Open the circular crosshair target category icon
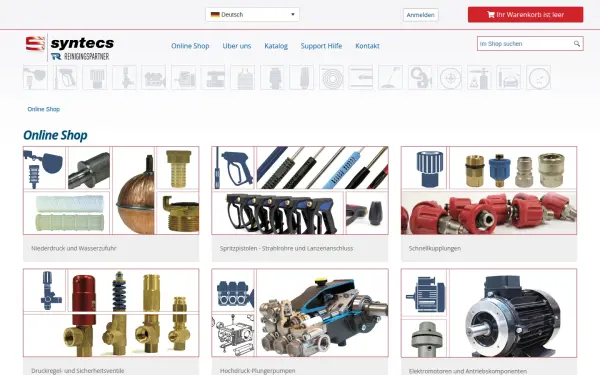 coord(450,77)
